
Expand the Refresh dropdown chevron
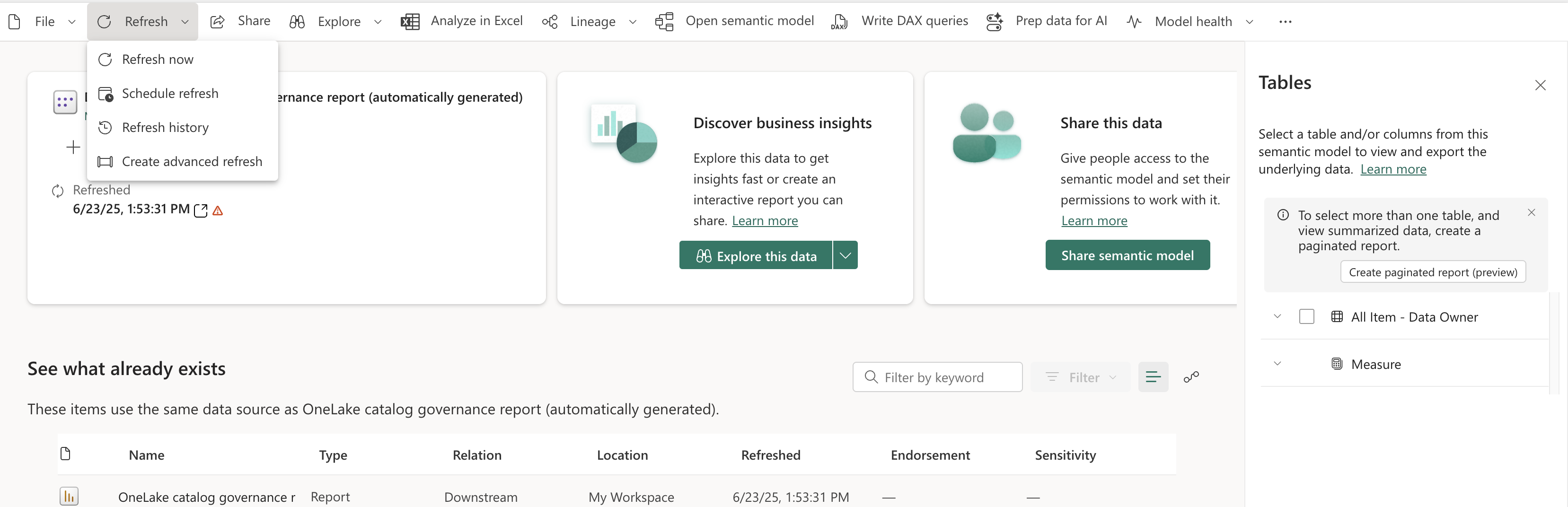[x=185, y=22]
